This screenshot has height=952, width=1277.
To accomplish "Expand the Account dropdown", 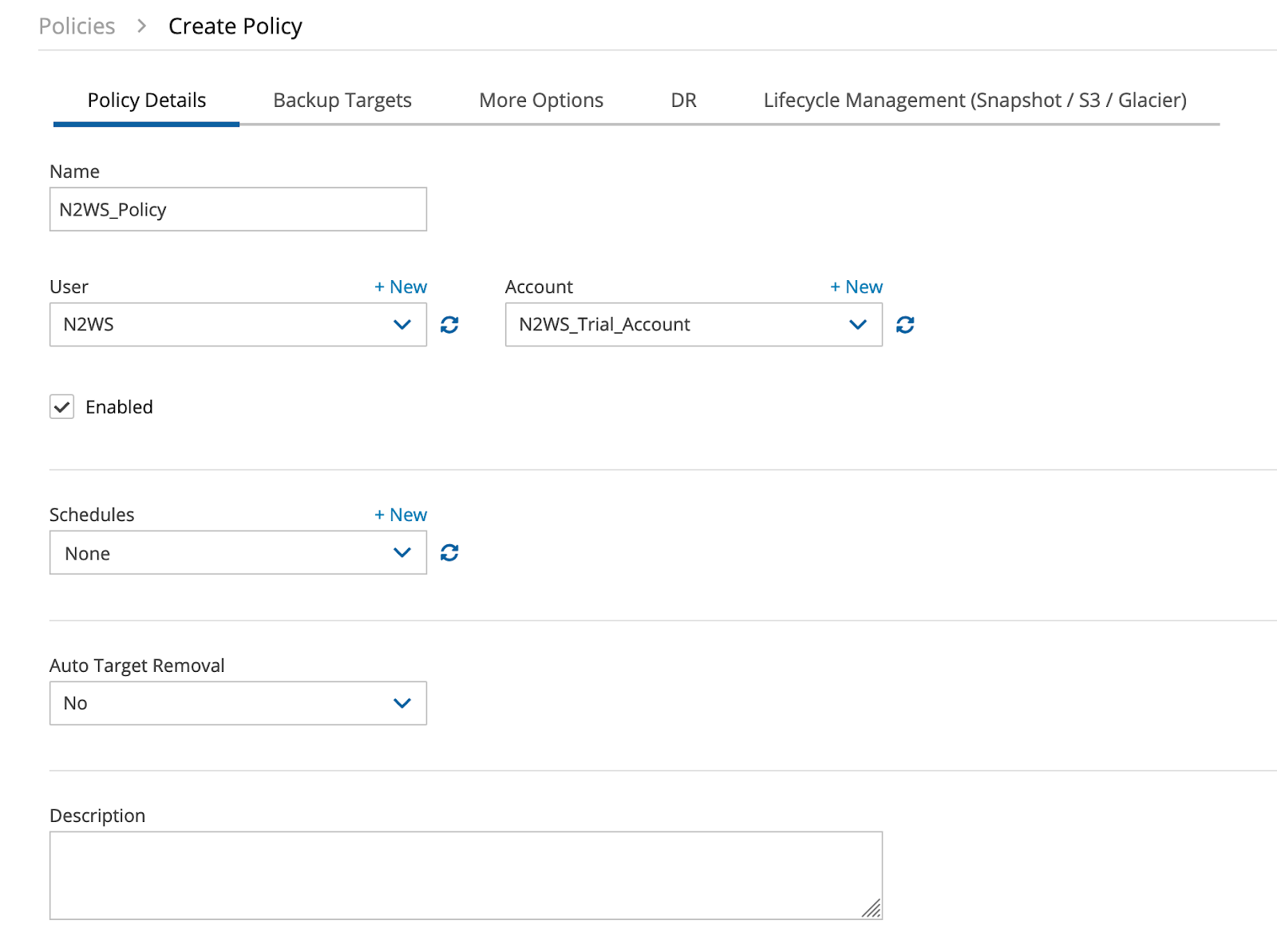I will [x=693, y=325].
